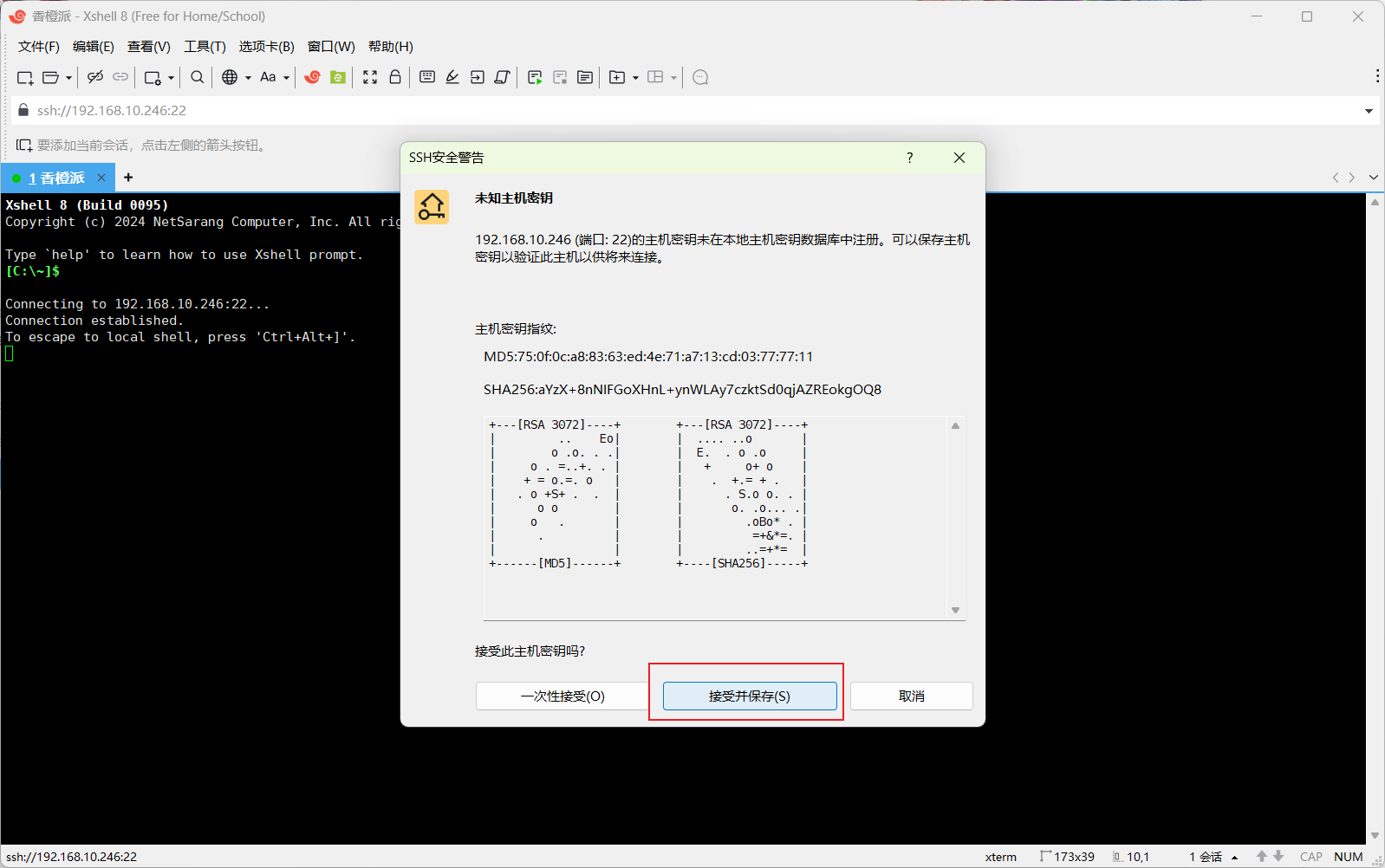Expand the address bar history dropdown
The width and height of the screenshot is (1385, 868).
click(x=1369, y=111)
